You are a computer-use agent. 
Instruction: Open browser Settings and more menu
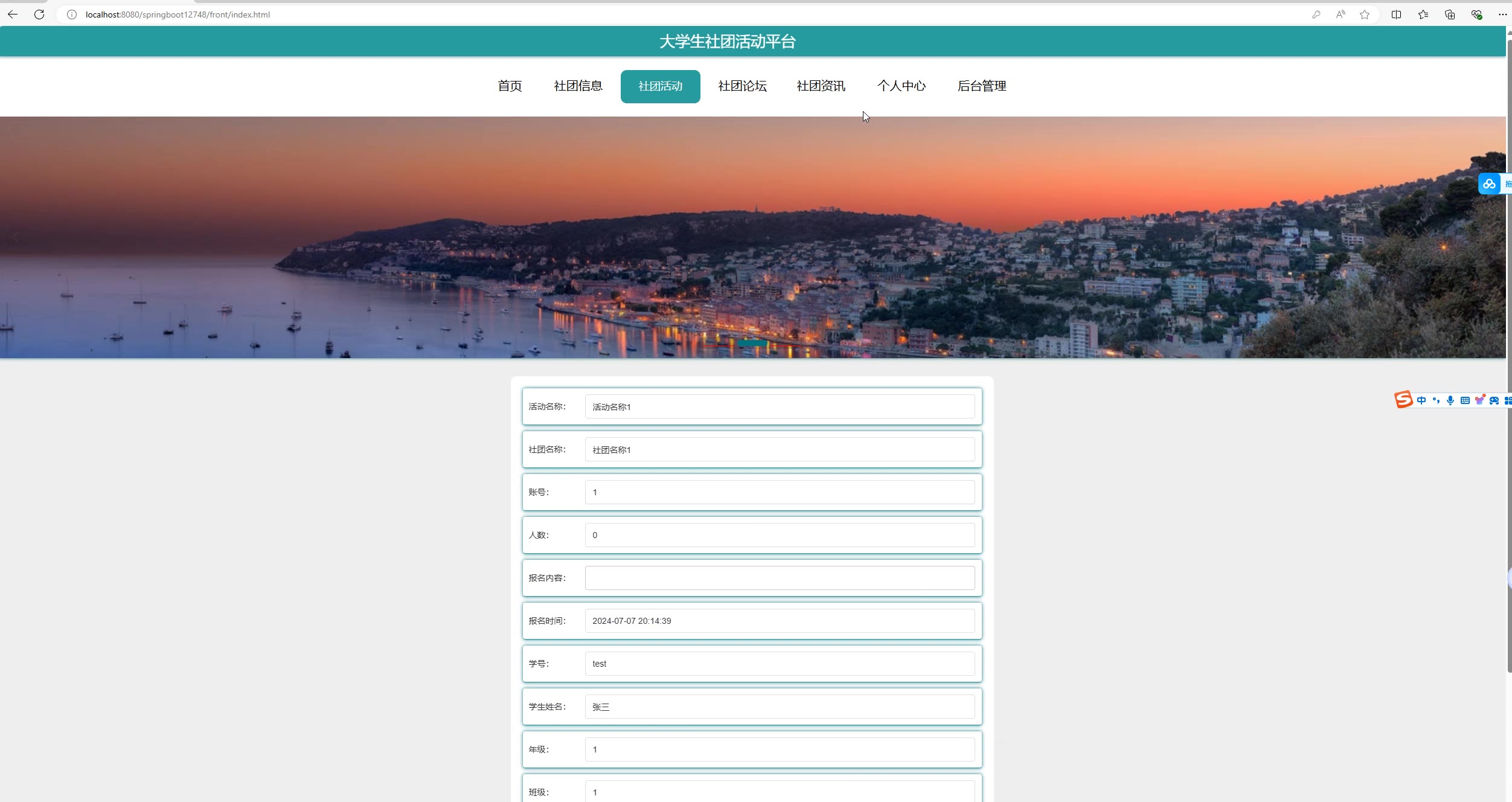coord(1502,14)
